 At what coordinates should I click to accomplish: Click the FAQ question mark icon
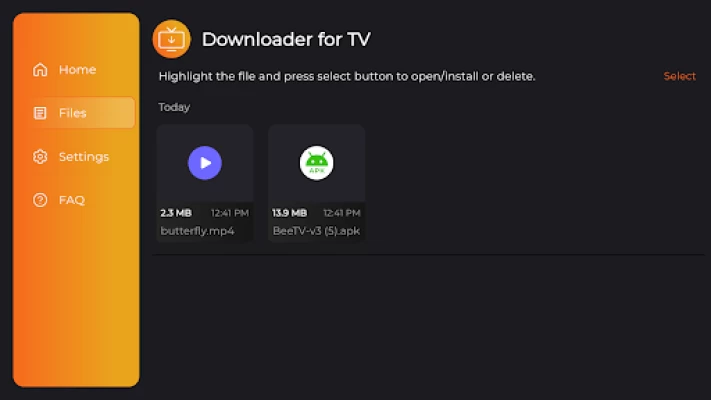pos(40,200)
